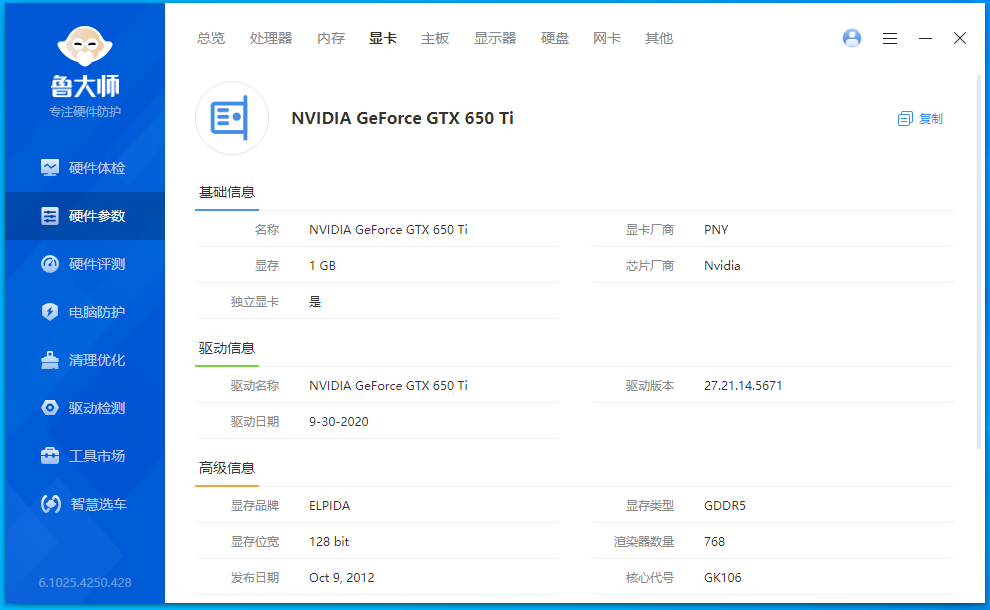Open 硬件体检 from the sidebar
Viewport: 990px width, 610px height.
pyautogui.click(x=84, y=168)
